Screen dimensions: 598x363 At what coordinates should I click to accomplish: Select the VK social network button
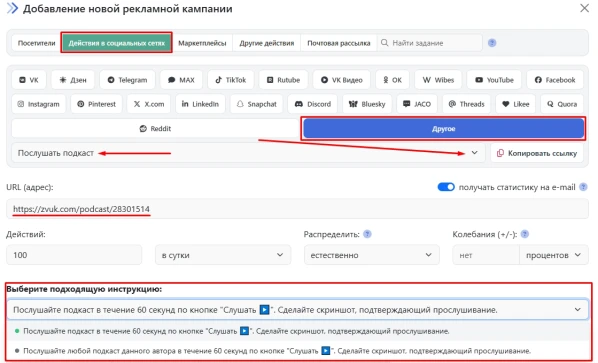(x=29, y=80)
